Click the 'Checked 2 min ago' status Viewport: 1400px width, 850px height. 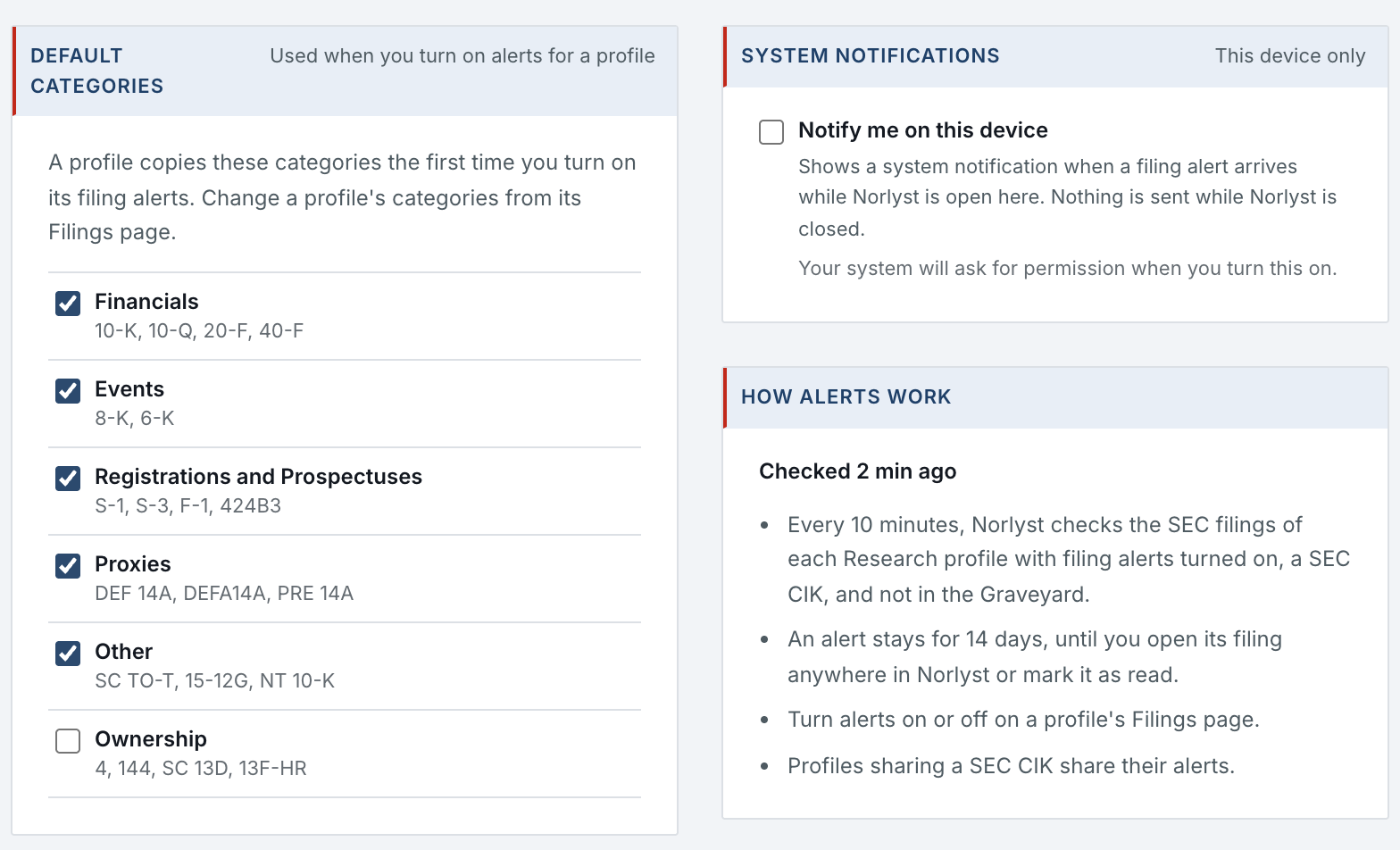pyautogui.click(x=857, y=471)
